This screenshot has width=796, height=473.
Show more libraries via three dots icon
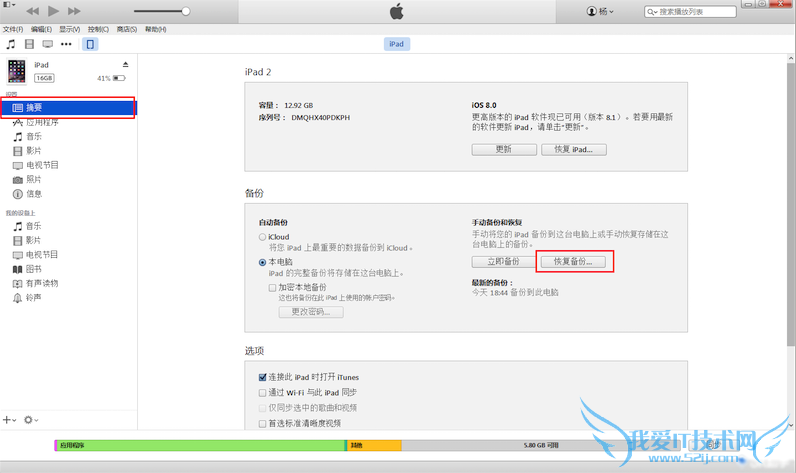66,44
